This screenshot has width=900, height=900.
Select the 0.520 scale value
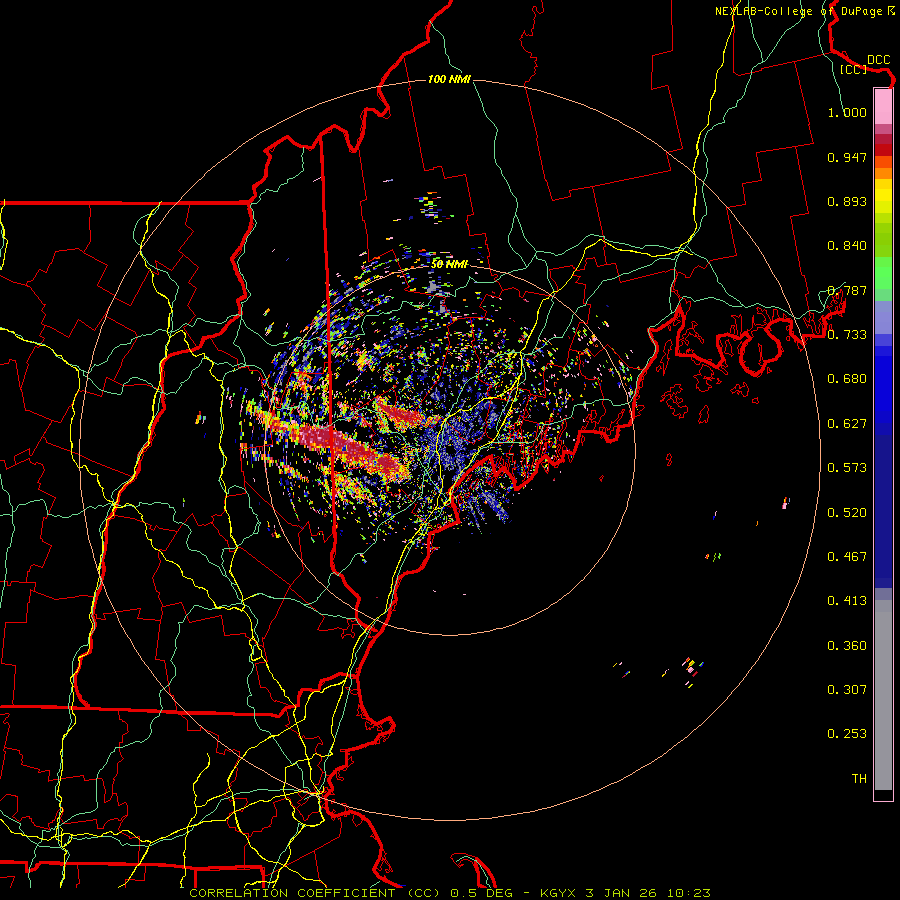point(847,513)
